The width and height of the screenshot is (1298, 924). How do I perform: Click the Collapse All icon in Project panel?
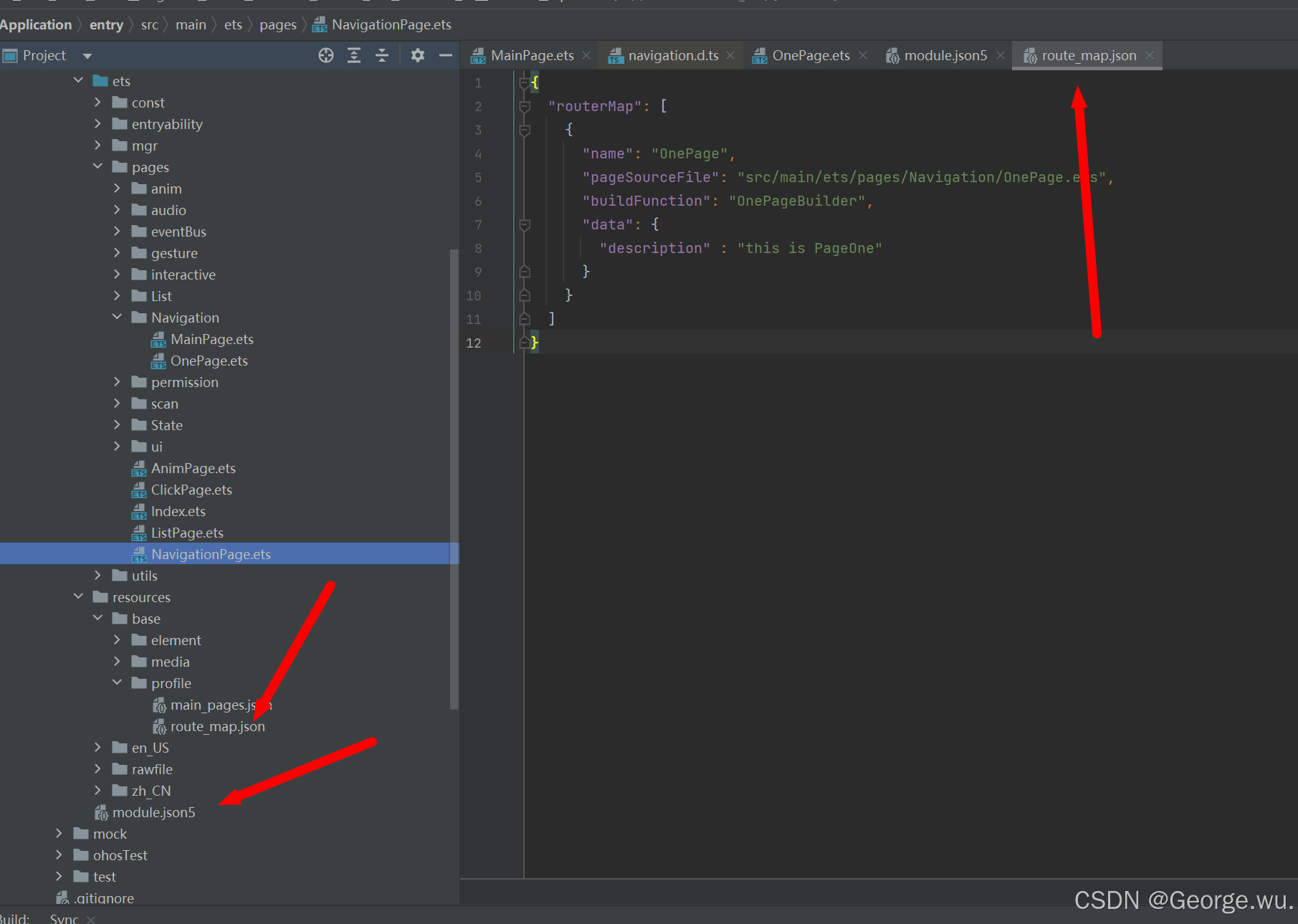382,55
